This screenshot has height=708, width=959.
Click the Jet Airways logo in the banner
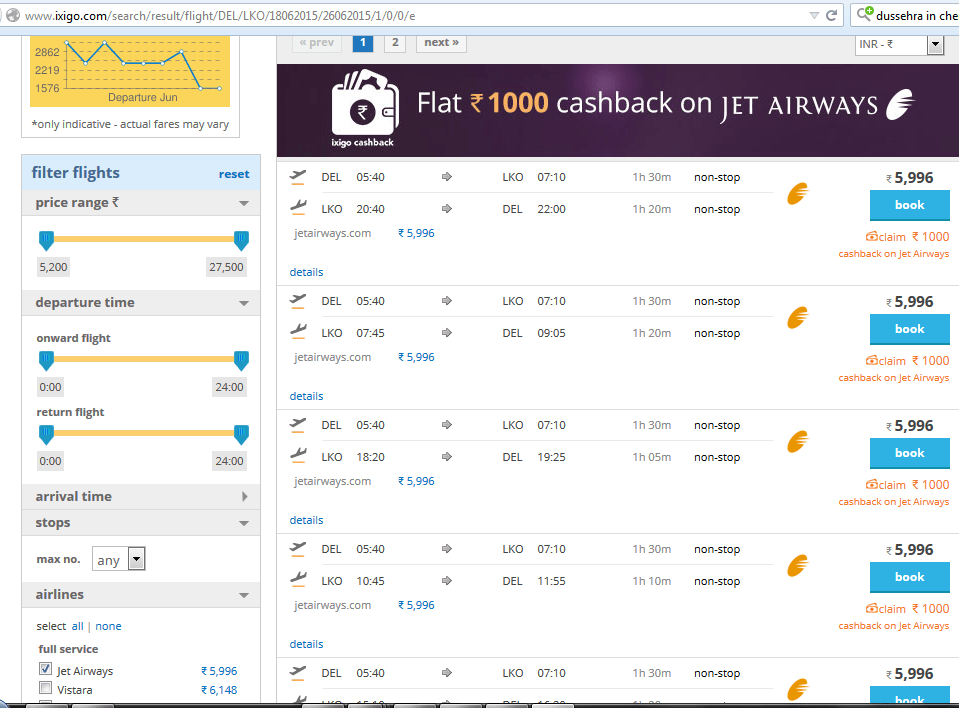tap(900, 104)
